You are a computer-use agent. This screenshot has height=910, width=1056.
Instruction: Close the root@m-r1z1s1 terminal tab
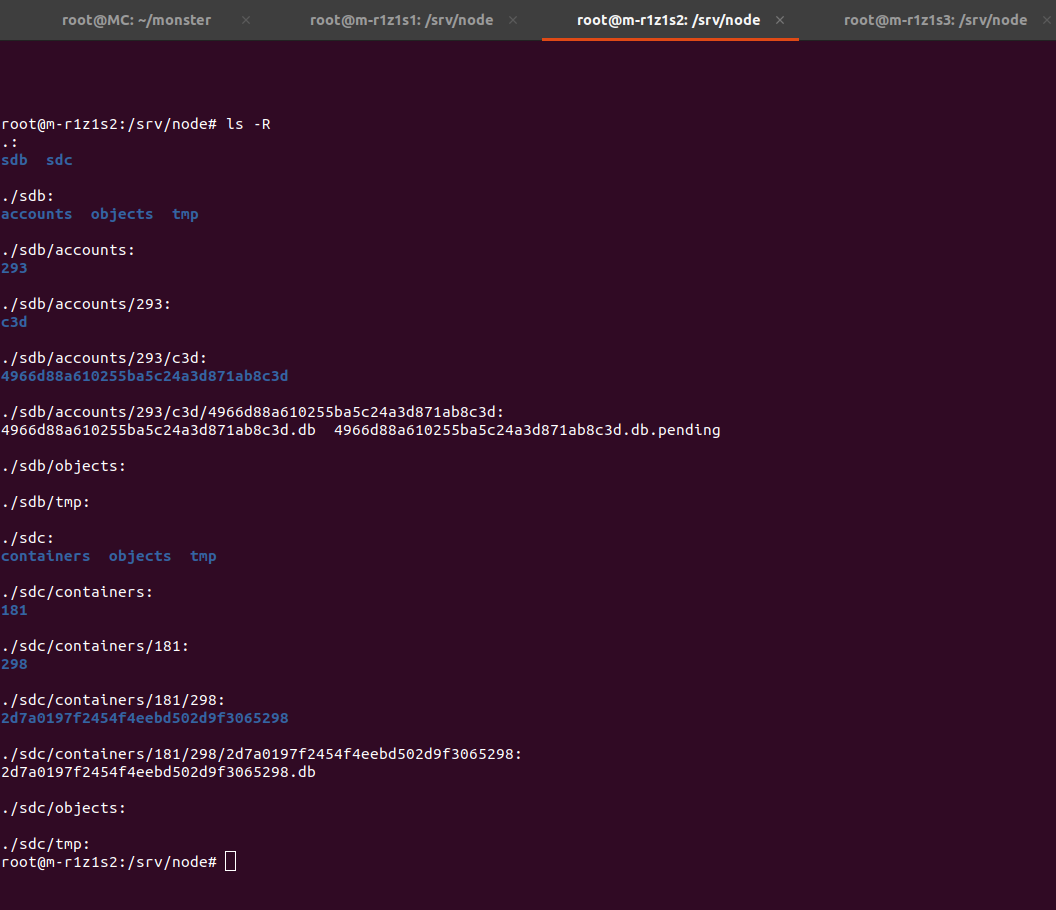[513, 20]
